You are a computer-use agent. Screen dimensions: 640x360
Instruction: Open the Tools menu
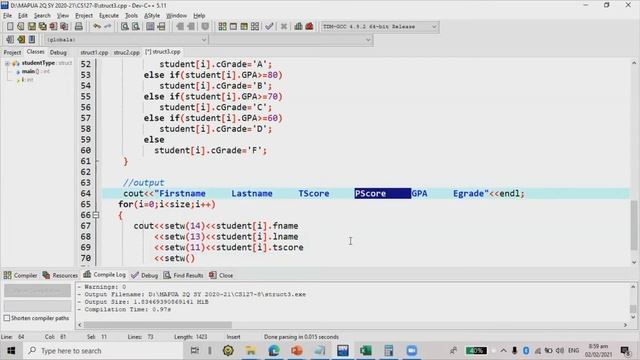[131, 16]
